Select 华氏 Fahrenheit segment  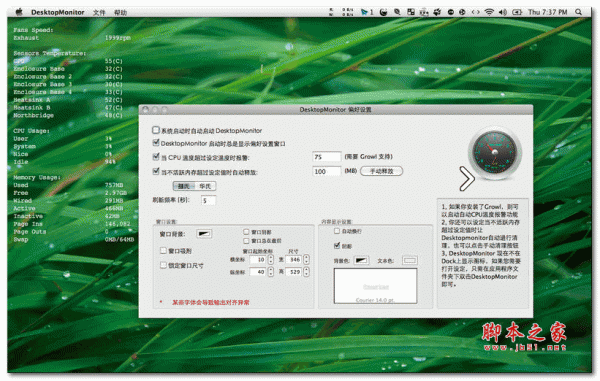[x=205, y=186]
